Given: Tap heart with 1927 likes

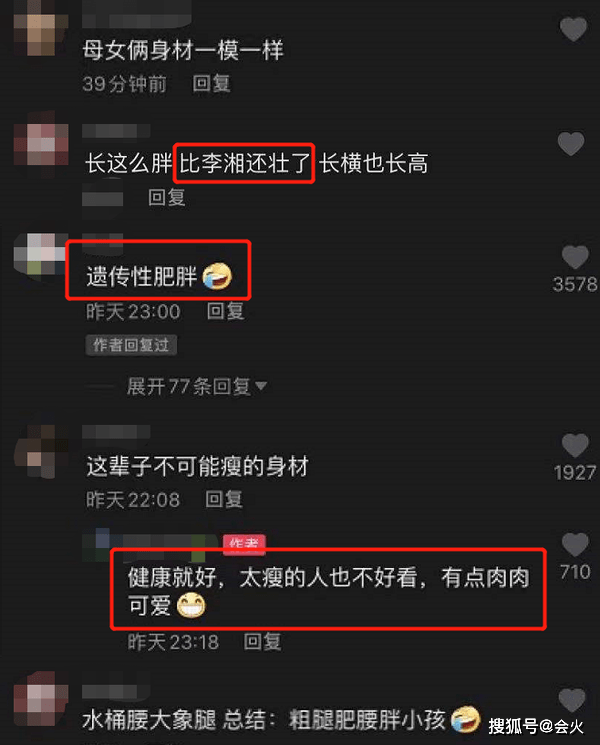Looking at the screenshot, I should (575, 445).
